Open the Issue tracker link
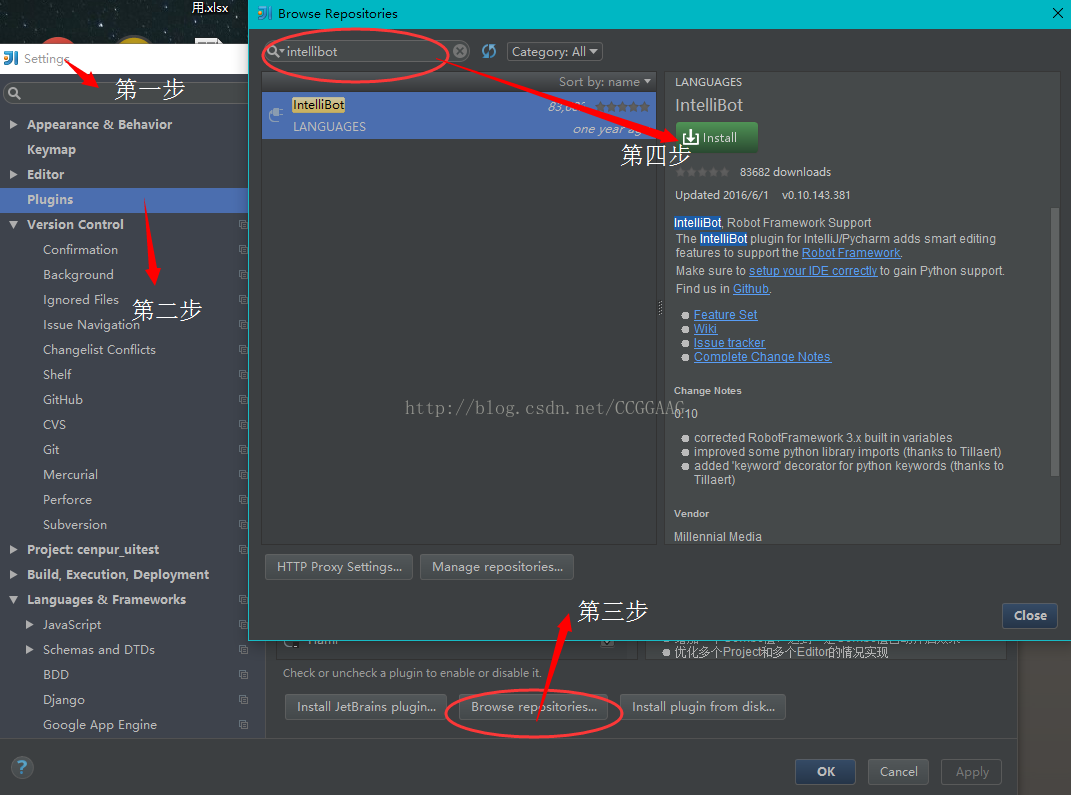 [x=729, y=342]
